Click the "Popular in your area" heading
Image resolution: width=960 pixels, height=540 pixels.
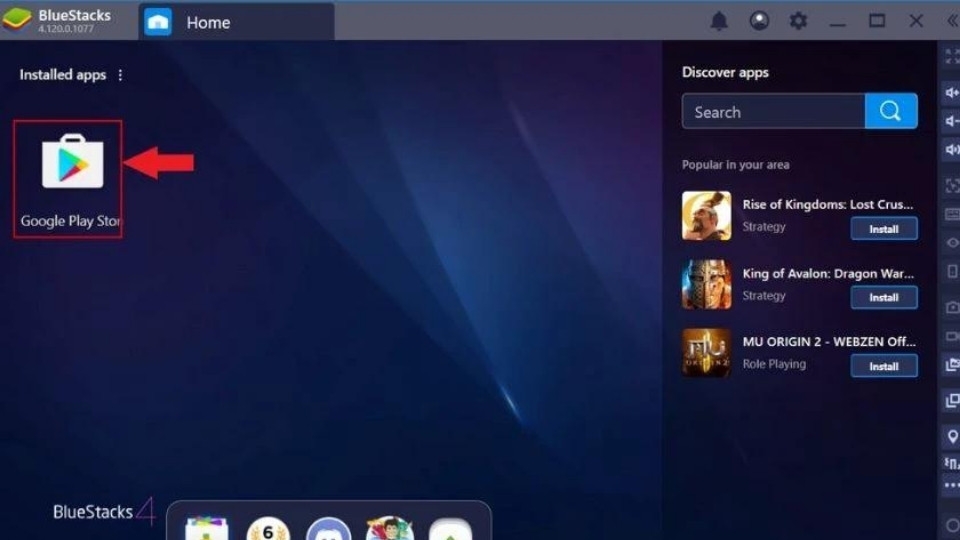[x=735, y=165]
